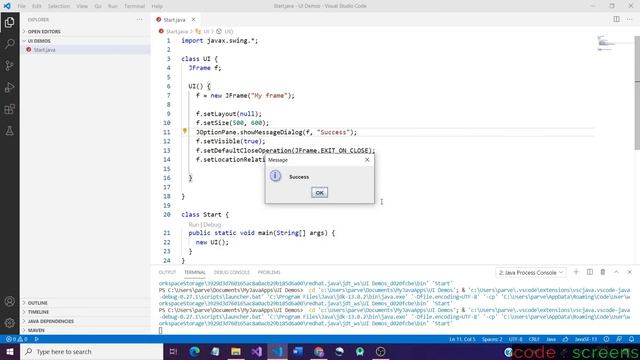Viewport: 640px width, 360px height.
Task: Open Explorer more actions ellipsis
Action: 140,20
